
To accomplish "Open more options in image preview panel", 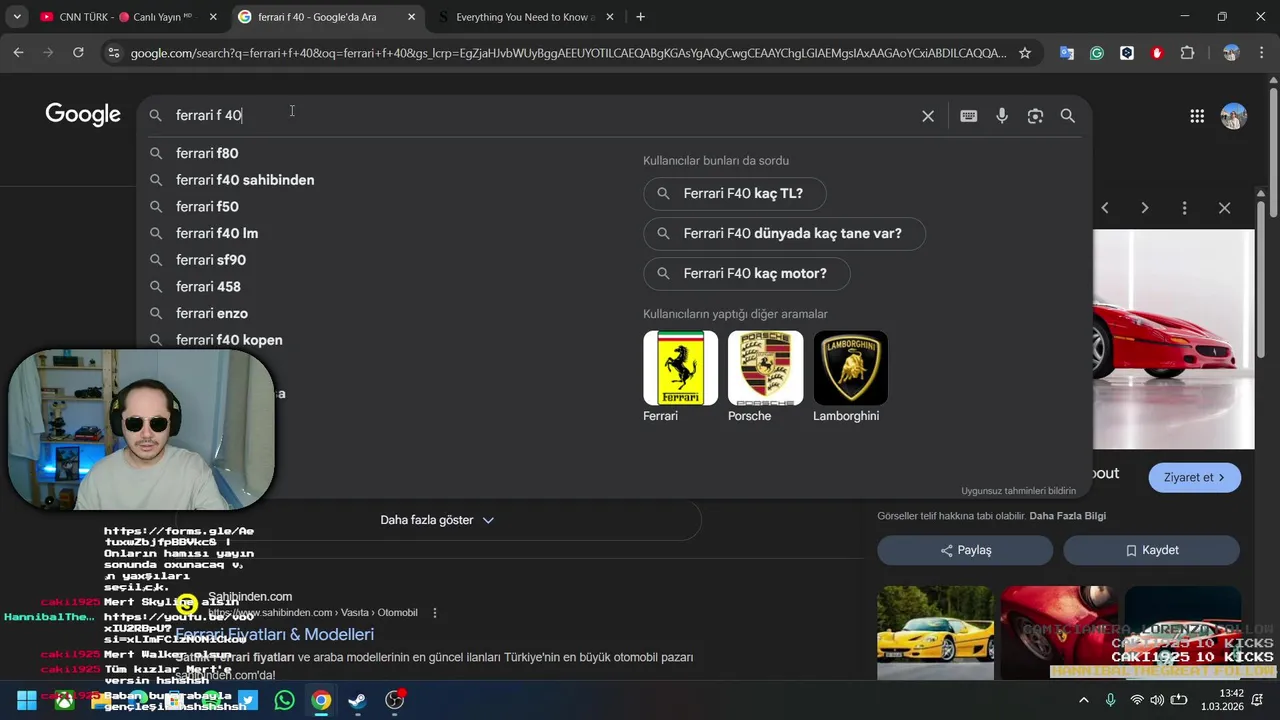I will 1184,208.
